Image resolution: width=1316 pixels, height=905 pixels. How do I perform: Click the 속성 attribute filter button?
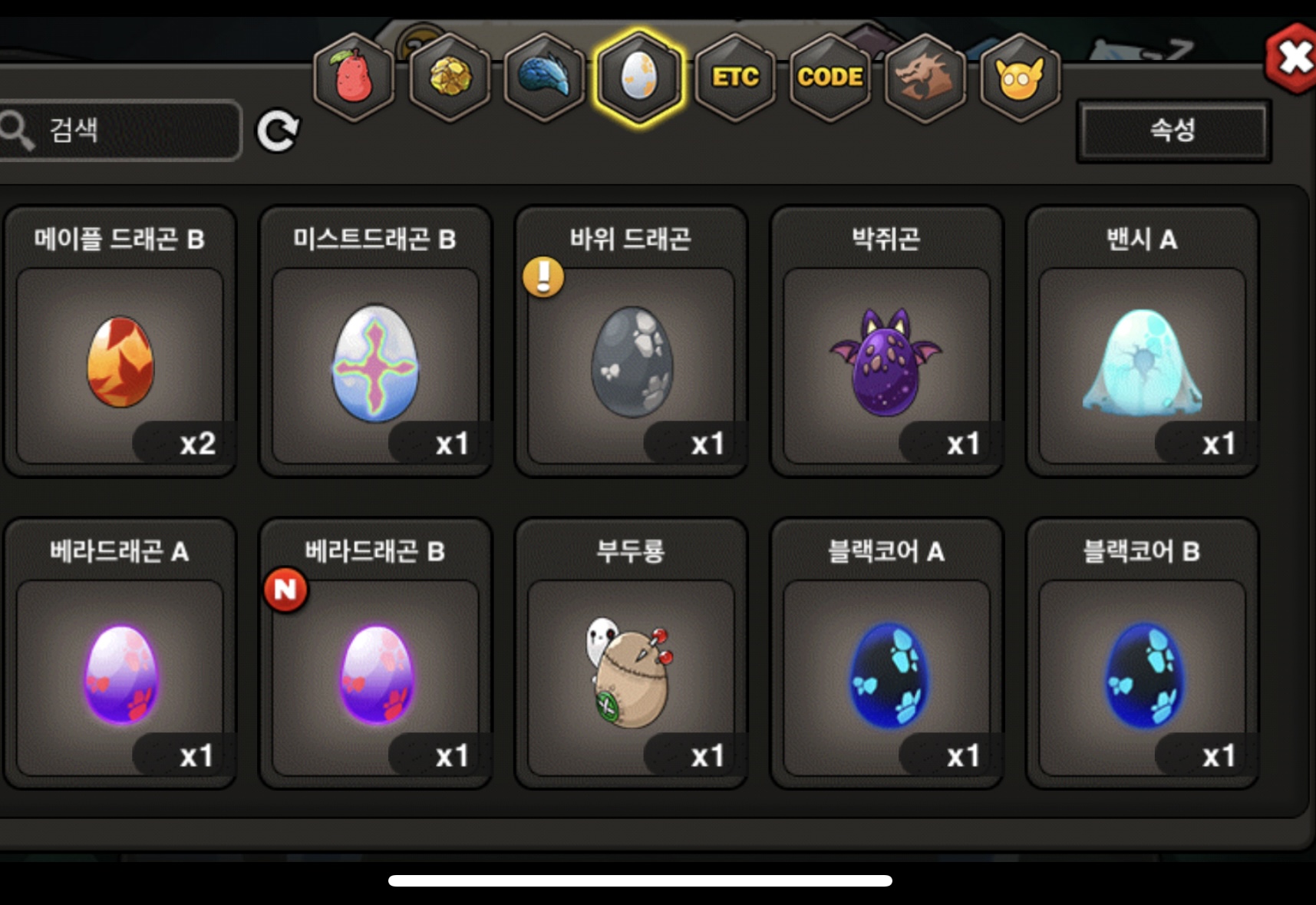(1173, 130)
